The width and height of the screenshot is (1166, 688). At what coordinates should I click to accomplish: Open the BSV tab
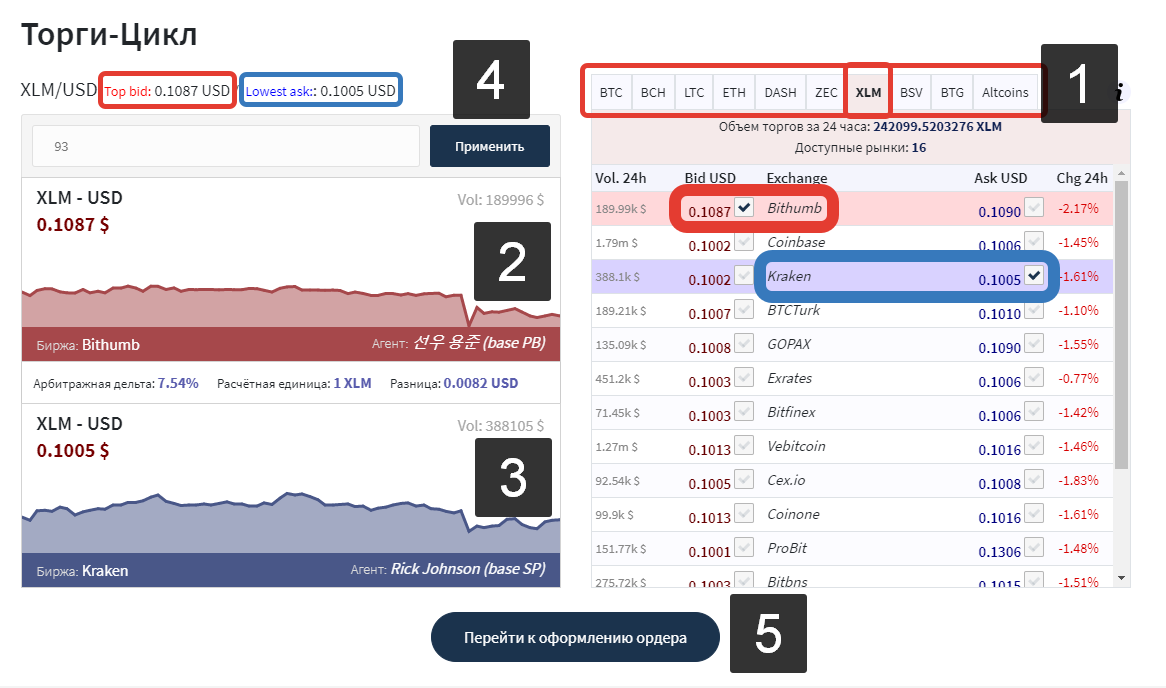tap(911, 92)
